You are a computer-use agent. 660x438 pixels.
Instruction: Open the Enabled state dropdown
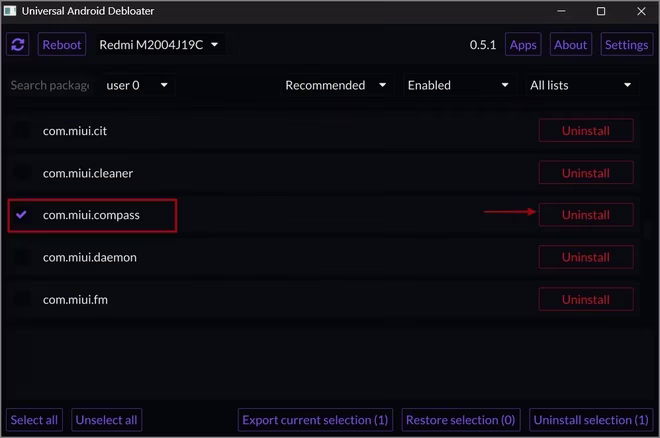(458, 85)
